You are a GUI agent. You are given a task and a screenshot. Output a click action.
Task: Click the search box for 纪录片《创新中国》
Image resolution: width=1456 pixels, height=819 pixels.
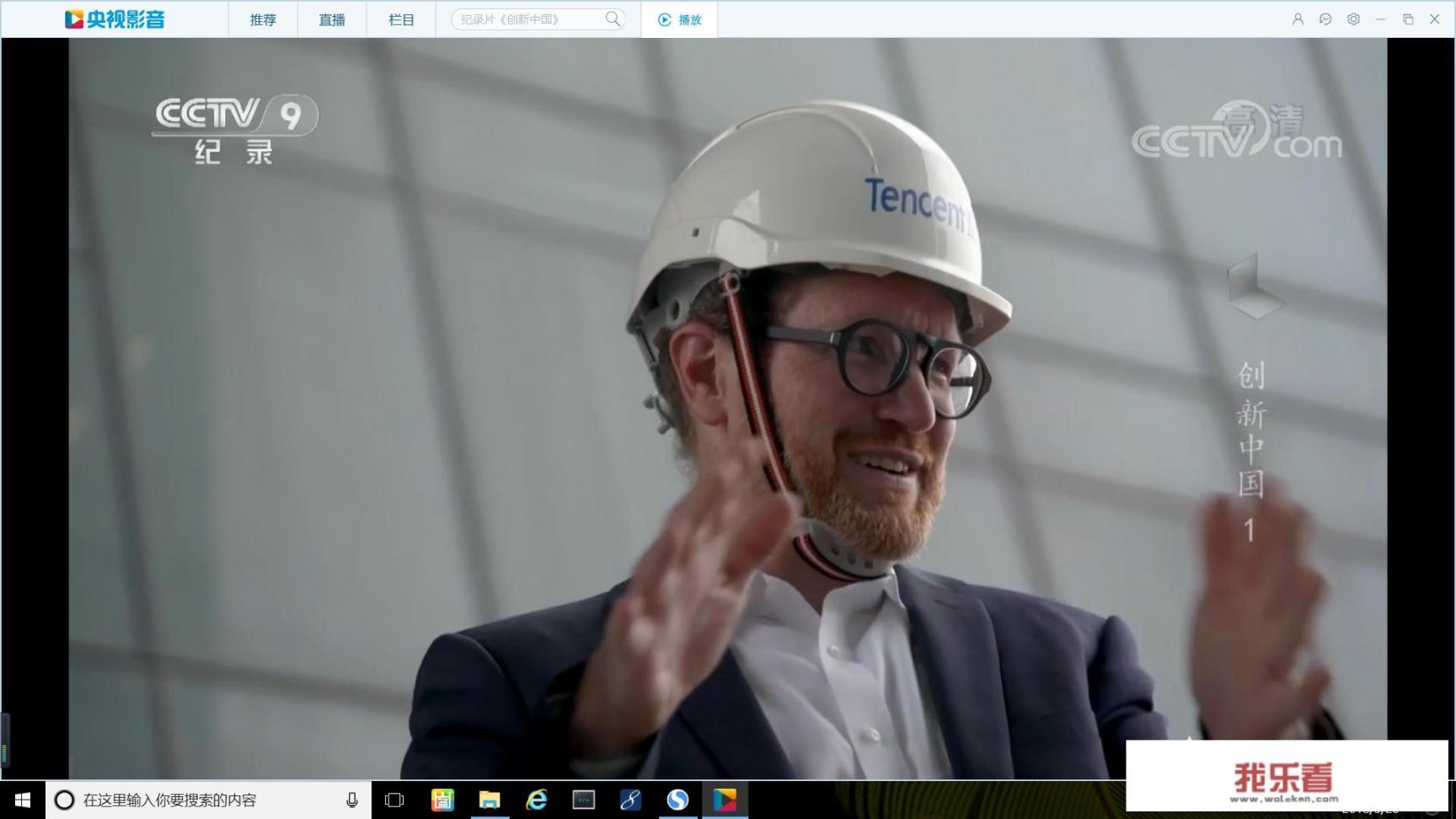[x=538, y=19]
